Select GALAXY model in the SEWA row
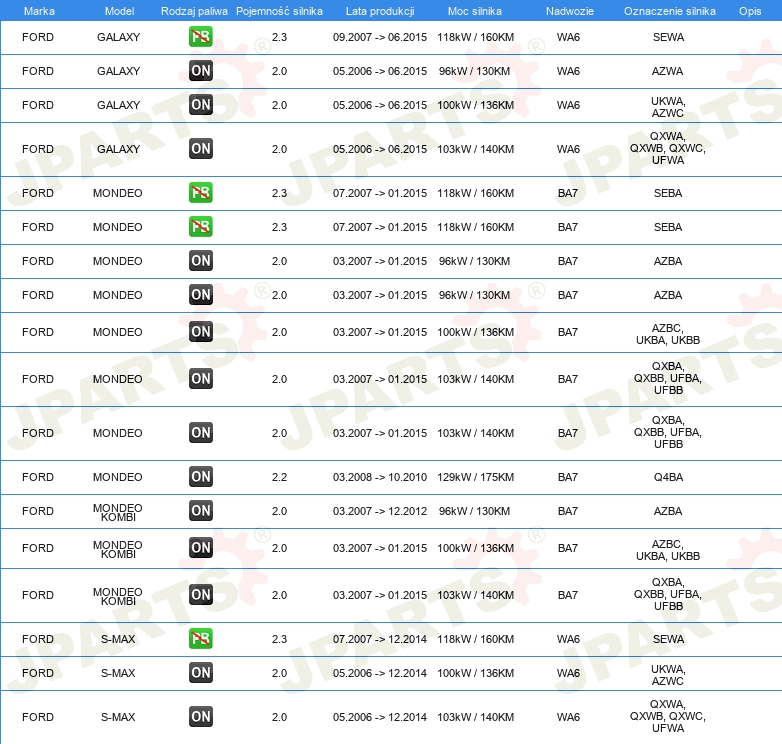The image size is (782, 744). click(x=118, y=37)
